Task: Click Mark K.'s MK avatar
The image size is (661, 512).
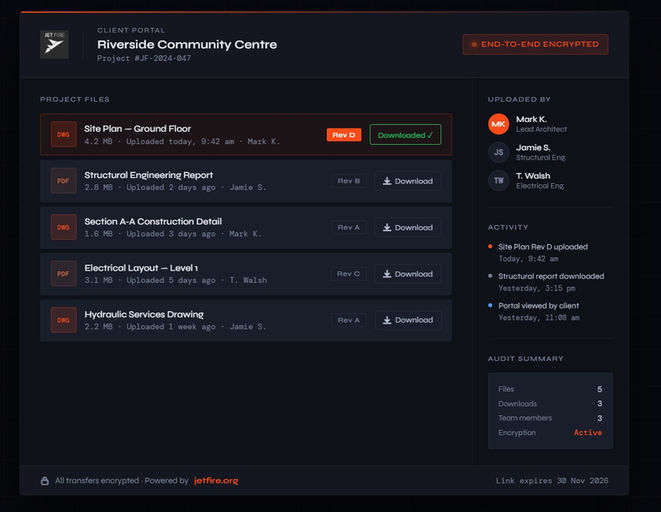Action: (498, 124)
